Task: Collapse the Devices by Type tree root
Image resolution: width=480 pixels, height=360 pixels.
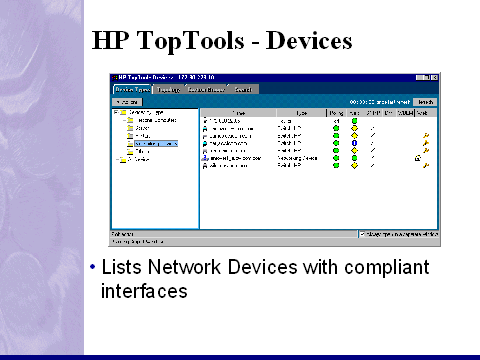Action: tap(116, 112)
